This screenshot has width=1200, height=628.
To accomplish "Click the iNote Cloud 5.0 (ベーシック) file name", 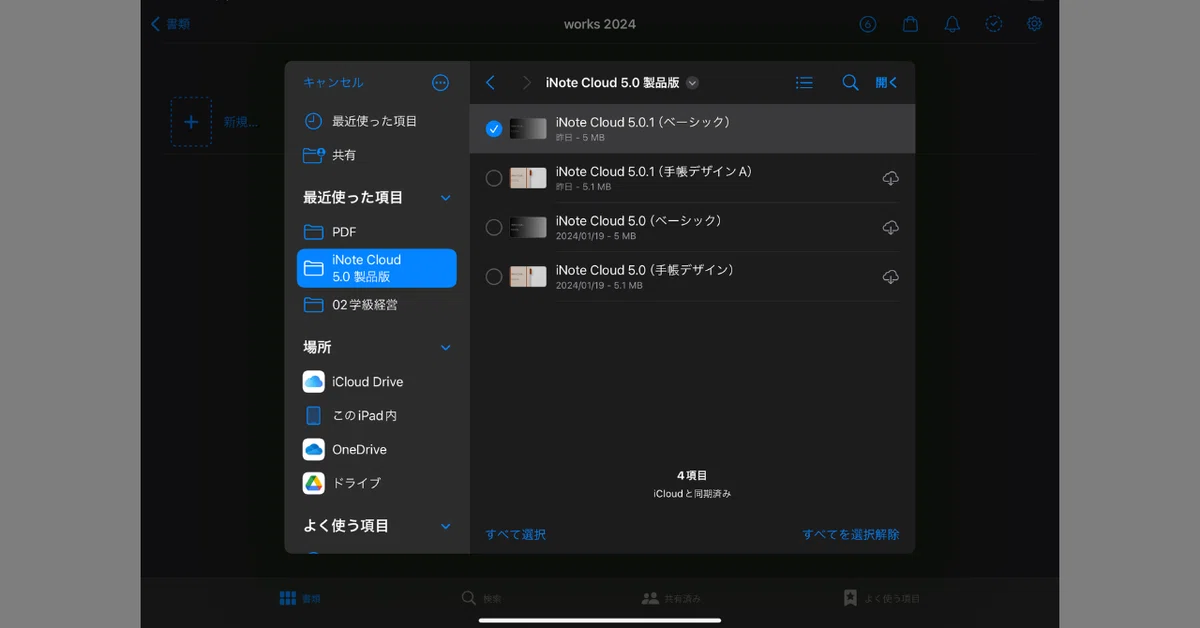I will coord(638,221).
